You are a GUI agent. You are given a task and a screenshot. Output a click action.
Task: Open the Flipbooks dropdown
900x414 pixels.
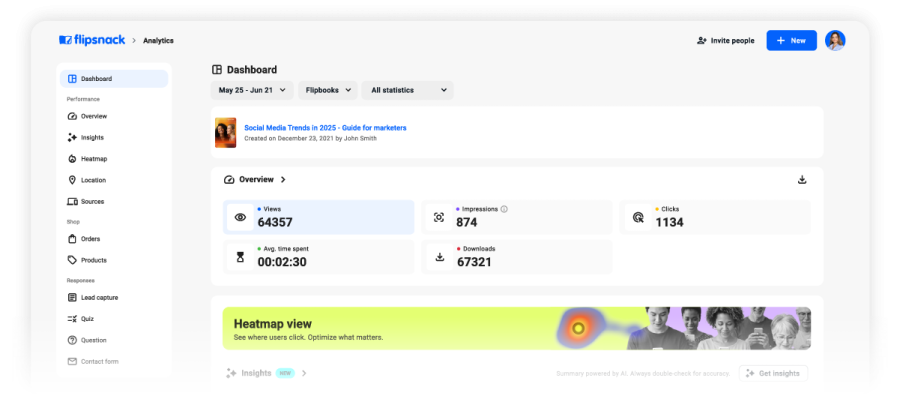328,90
